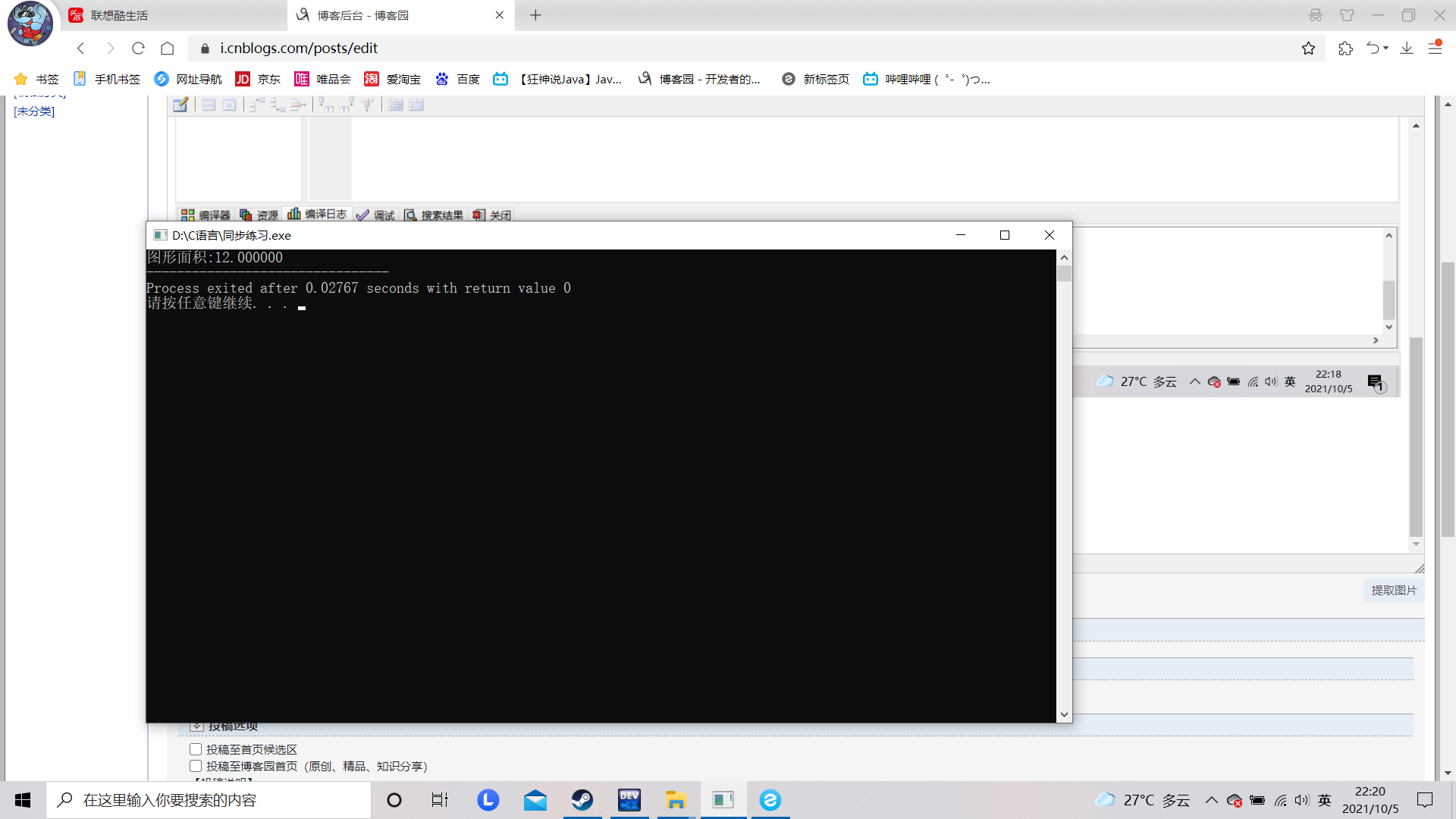
Task: Open Steam from the taskbar
Action: pos(582,800)
